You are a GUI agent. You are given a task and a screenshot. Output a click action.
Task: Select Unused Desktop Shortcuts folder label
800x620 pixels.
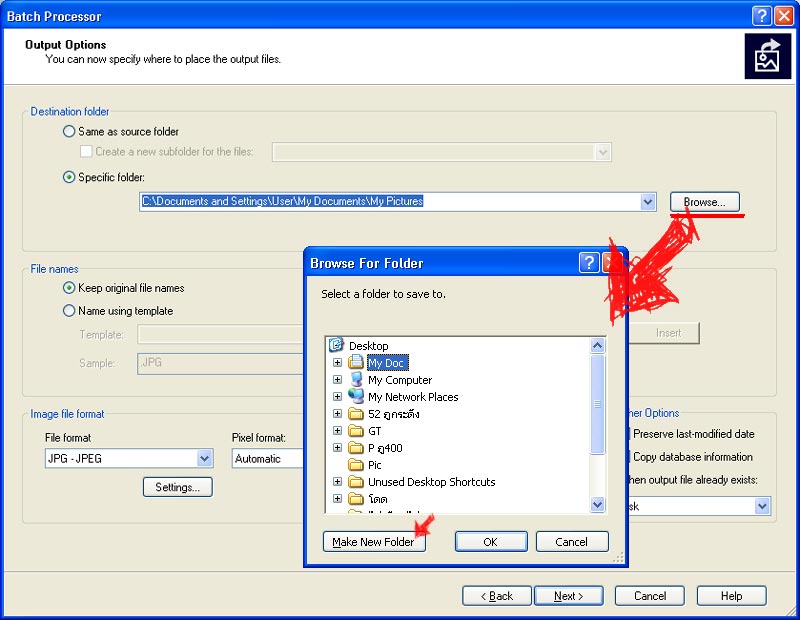pyautogui.click(x=432, y=482)
